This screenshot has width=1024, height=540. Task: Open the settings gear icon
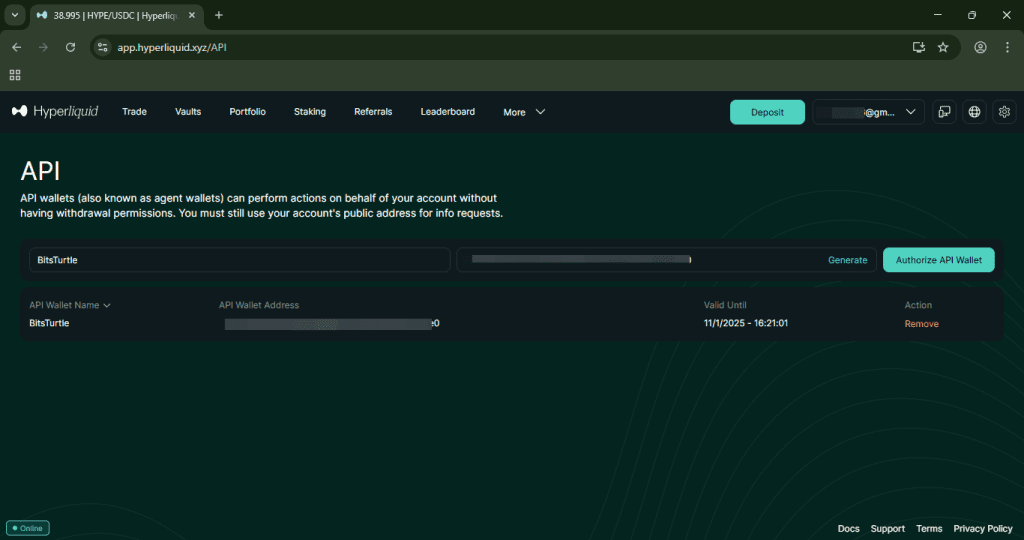click(x=1004, y=112)
